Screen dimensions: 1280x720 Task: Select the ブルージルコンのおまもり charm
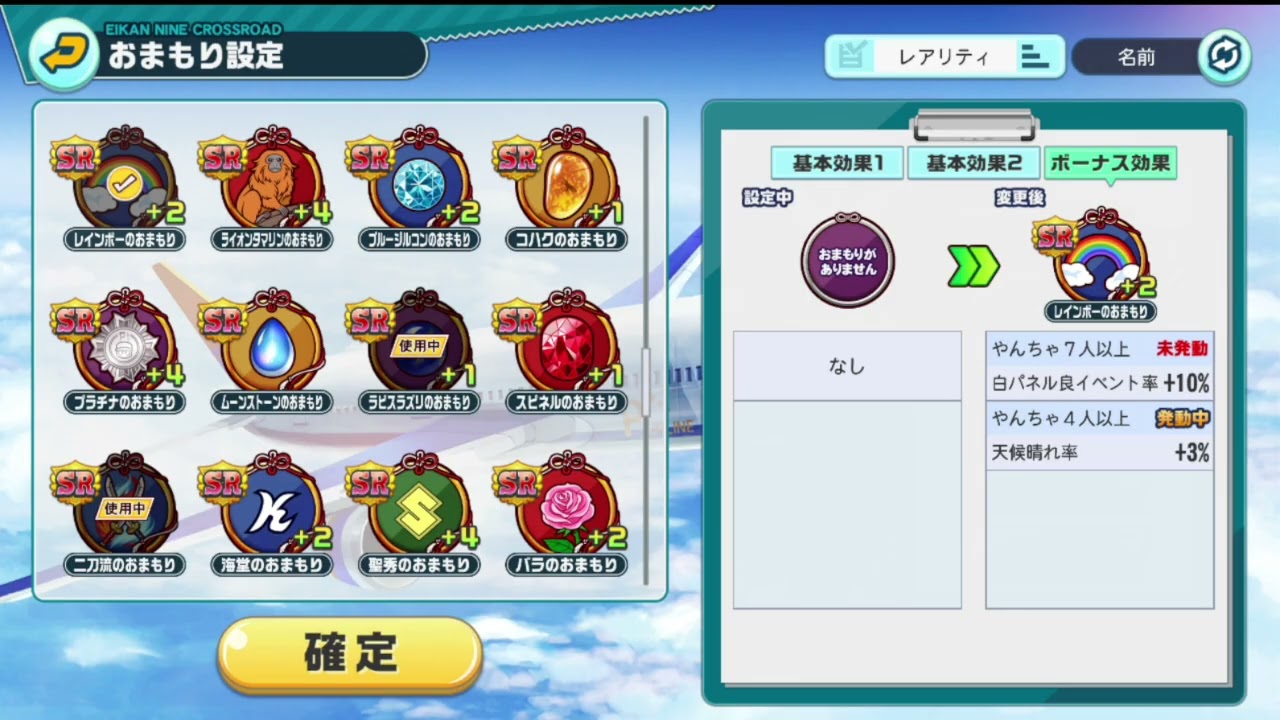point(418,189)
